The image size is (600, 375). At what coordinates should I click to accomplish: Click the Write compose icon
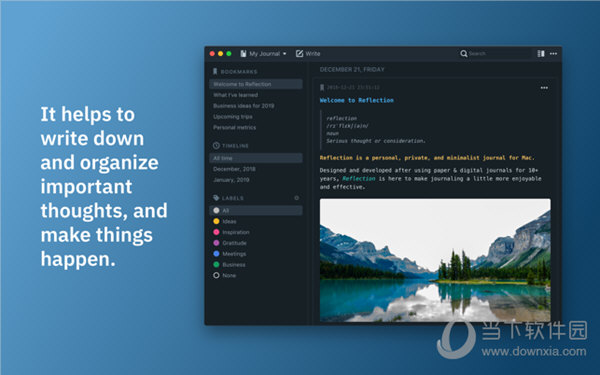click(299, 54)
